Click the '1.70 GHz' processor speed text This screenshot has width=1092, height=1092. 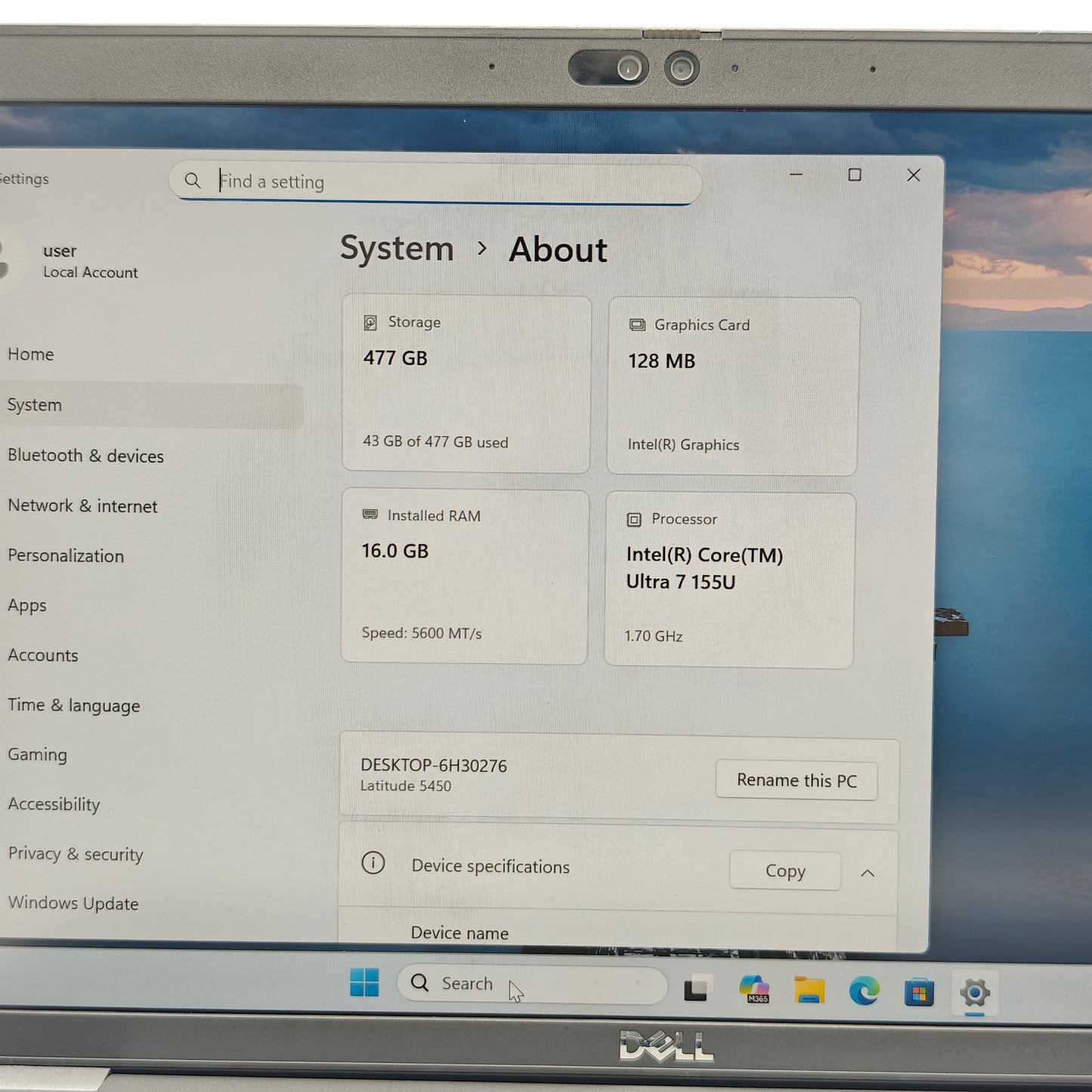tap(654, 636)
